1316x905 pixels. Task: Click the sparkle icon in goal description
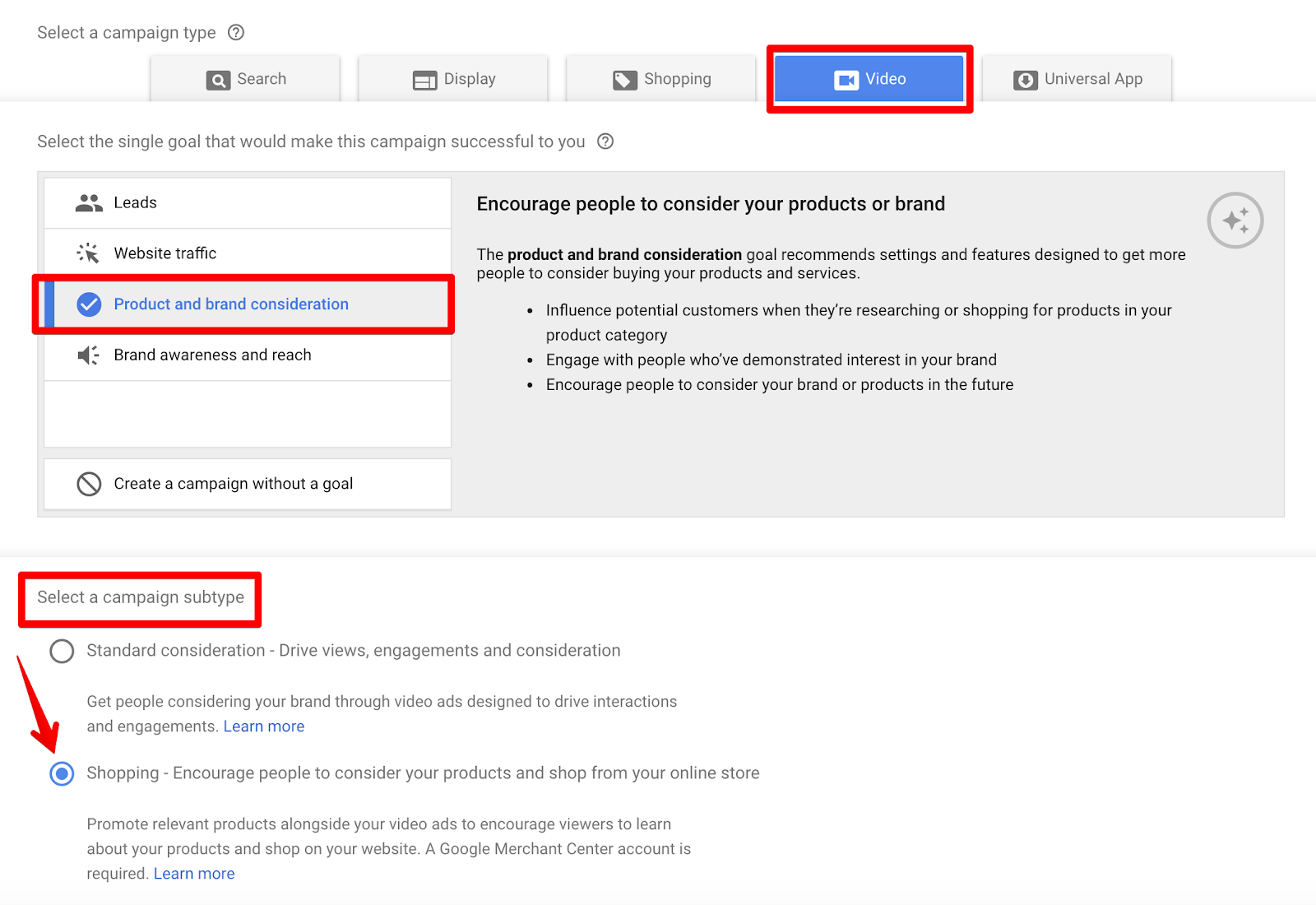tap(1235, 220)
